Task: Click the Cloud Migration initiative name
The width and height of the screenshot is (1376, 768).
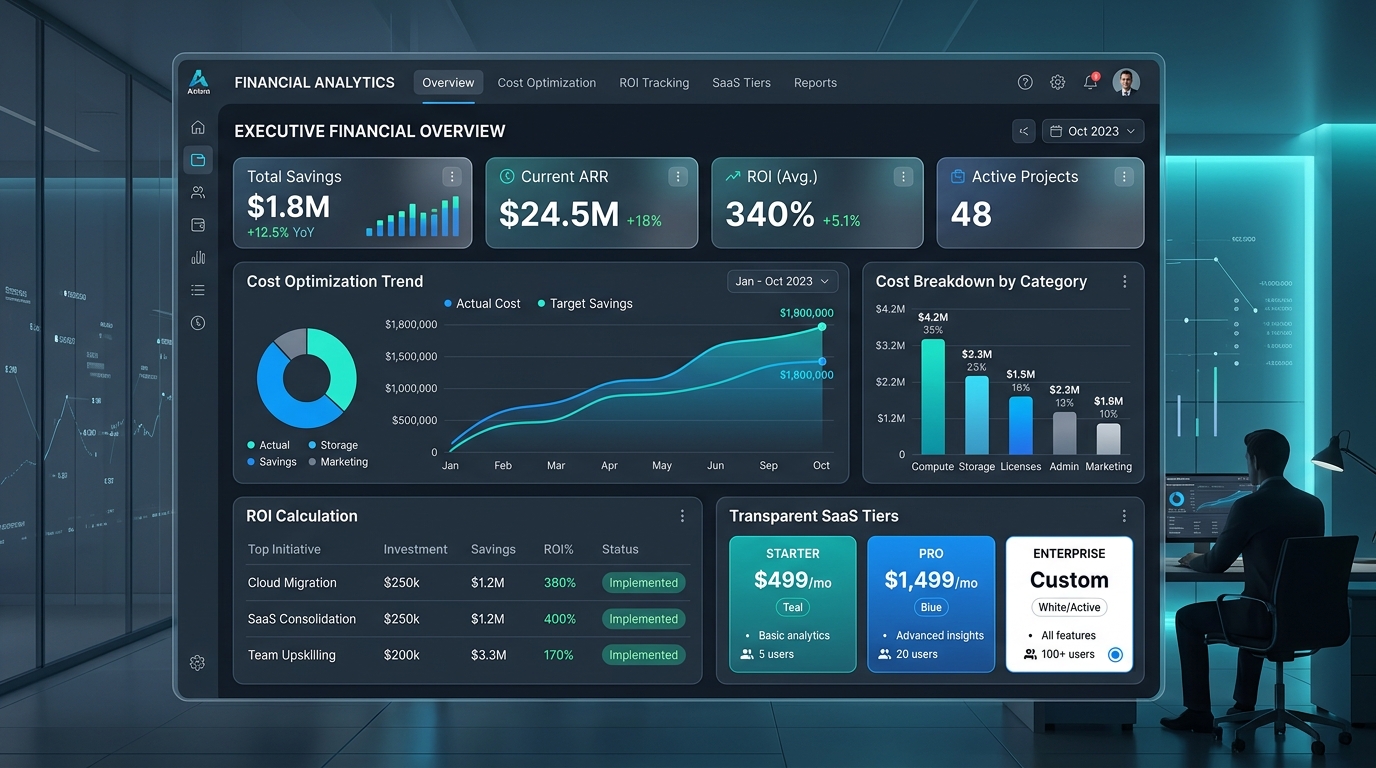Action: [x=292, y=583]
